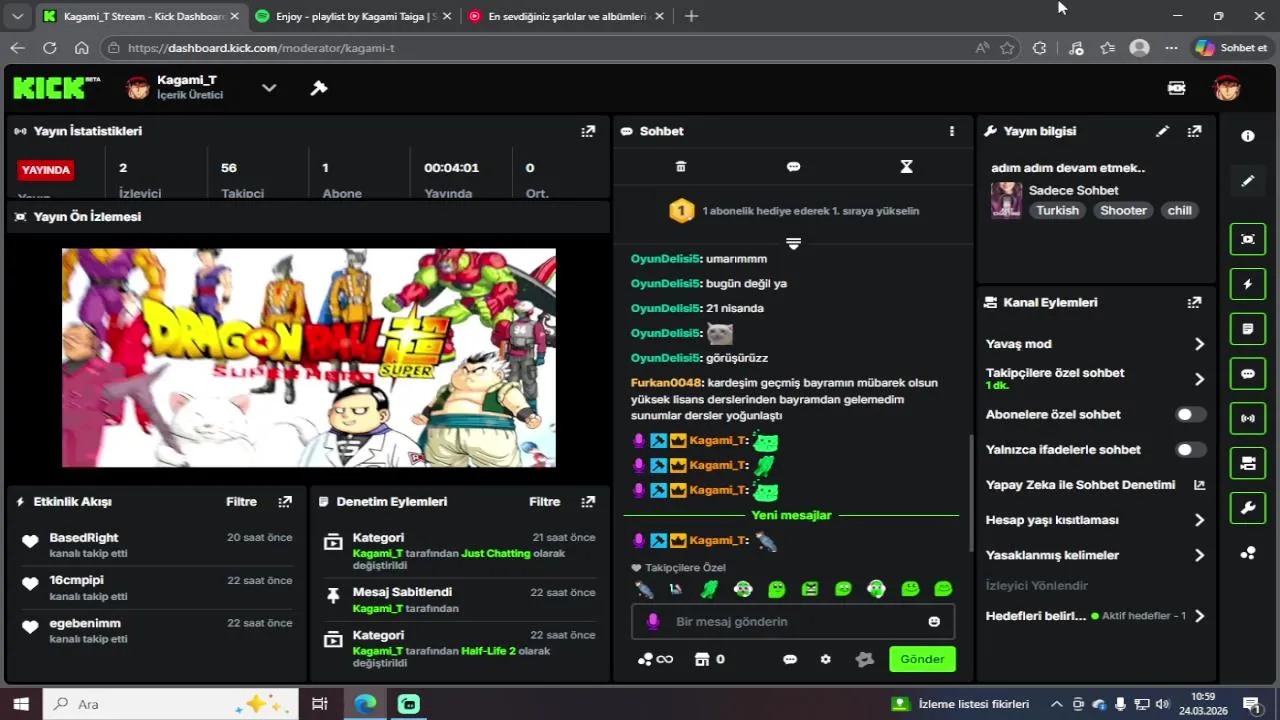Collapse the gift leaderboard banner handle
The image size is (1280, 720).
pyautogui.click(x=793, y=243)
